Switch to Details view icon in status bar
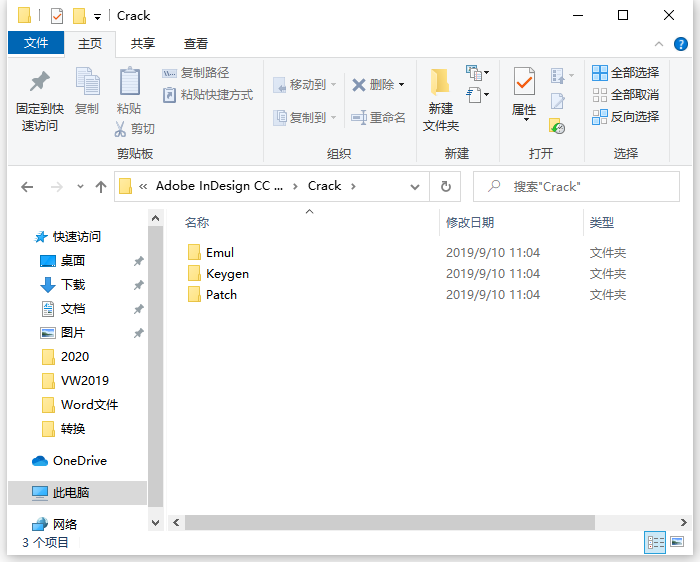The image size is (700, 562). coord(655,542)
